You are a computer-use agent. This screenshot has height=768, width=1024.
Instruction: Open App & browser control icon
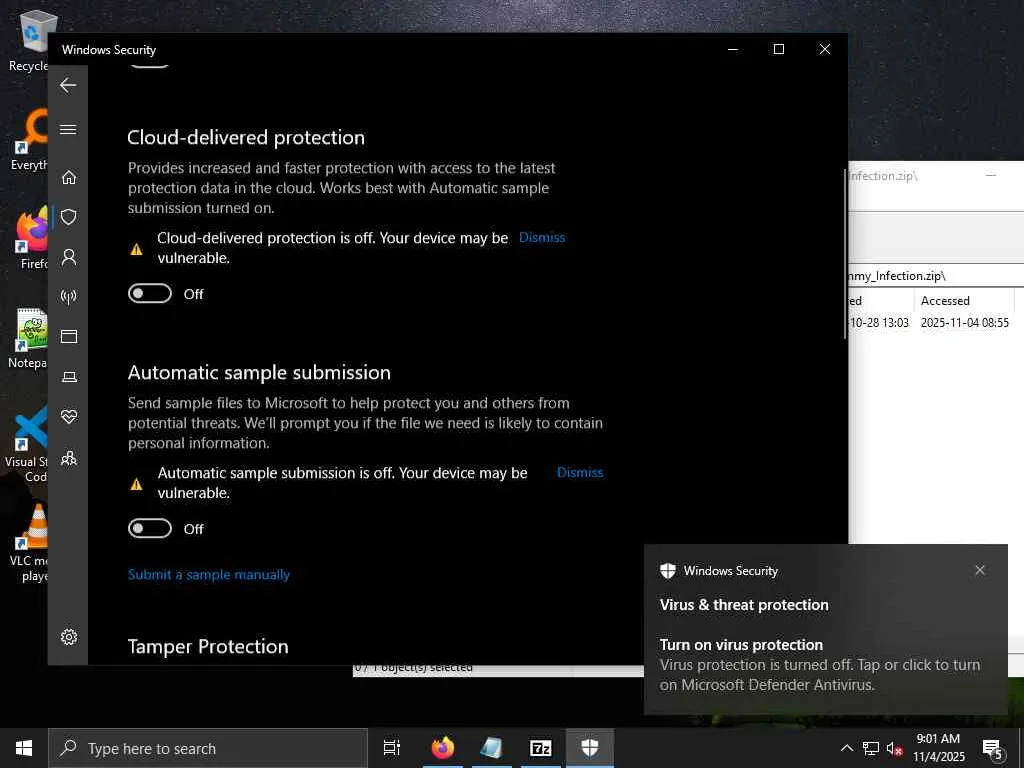click(x=69, y=336)
